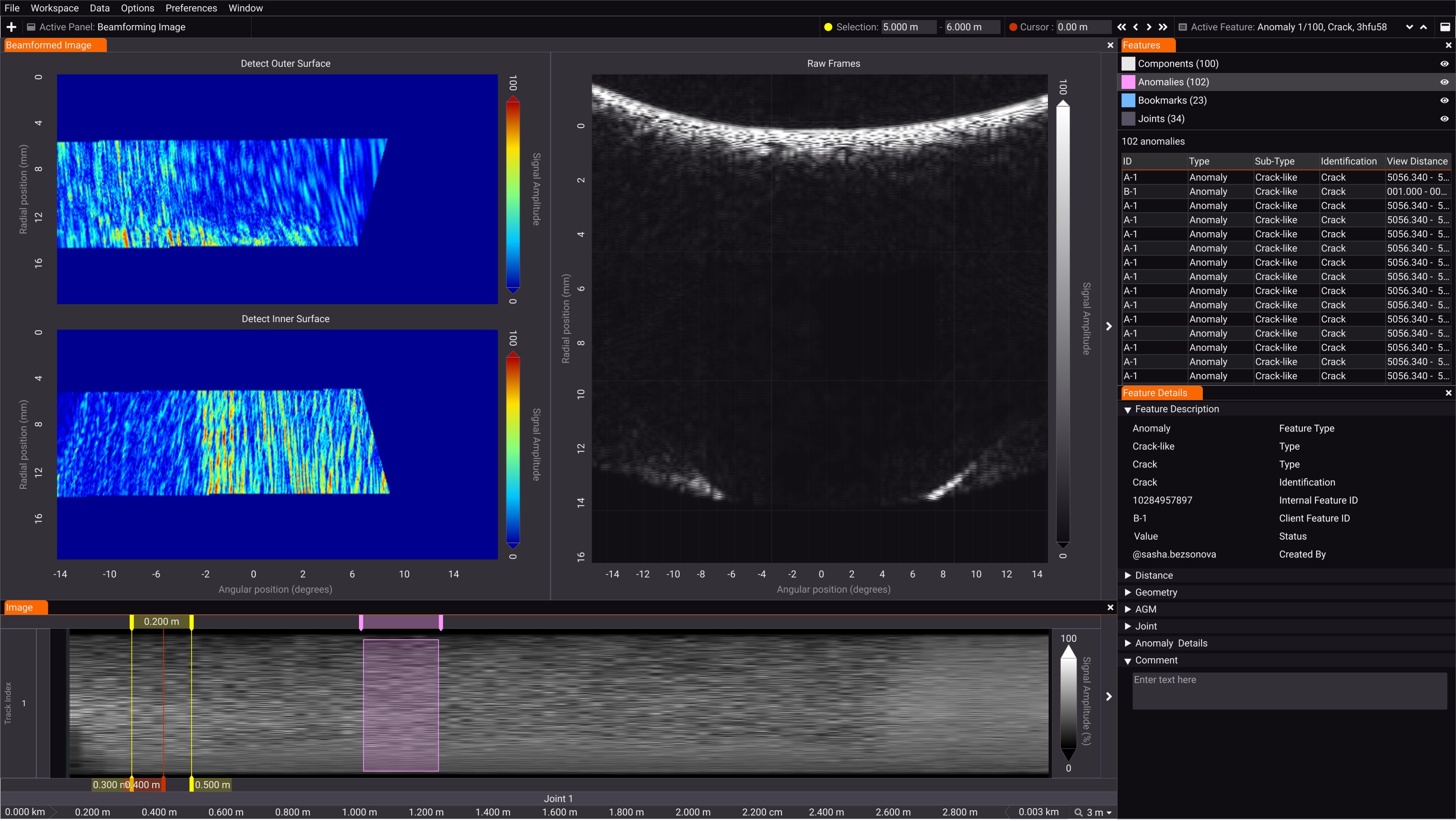Step cursor forward with single right arrow

pyautogui.click(x=1149, y=27)
